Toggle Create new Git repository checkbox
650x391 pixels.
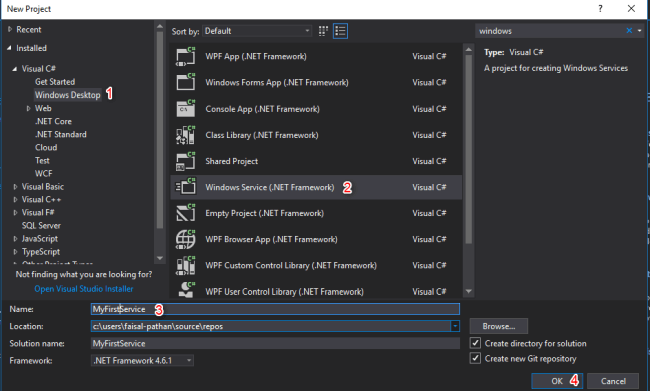pos(475,358)
